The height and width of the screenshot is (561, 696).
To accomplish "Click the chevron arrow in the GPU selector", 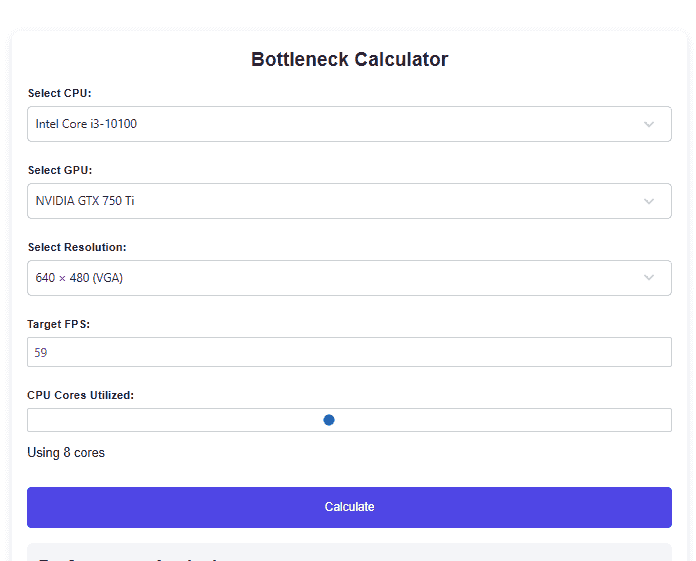I will [x=649, y=201].
